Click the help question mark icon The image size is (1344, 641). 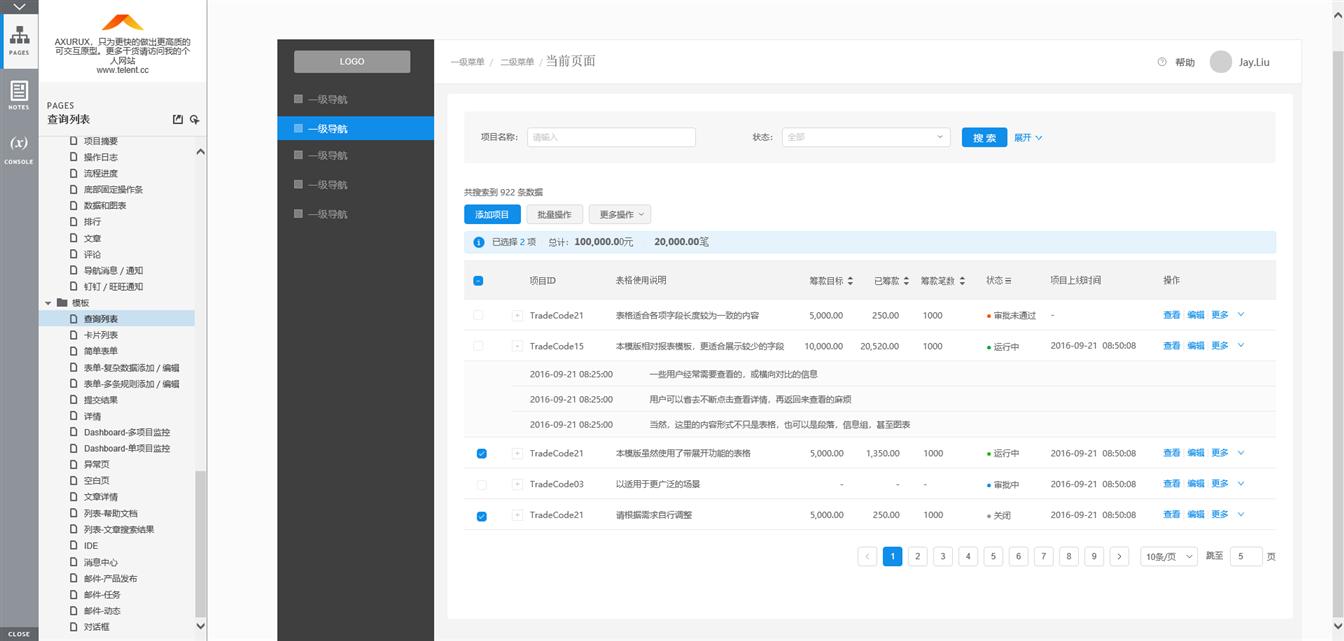click(x=1161, y=62)
